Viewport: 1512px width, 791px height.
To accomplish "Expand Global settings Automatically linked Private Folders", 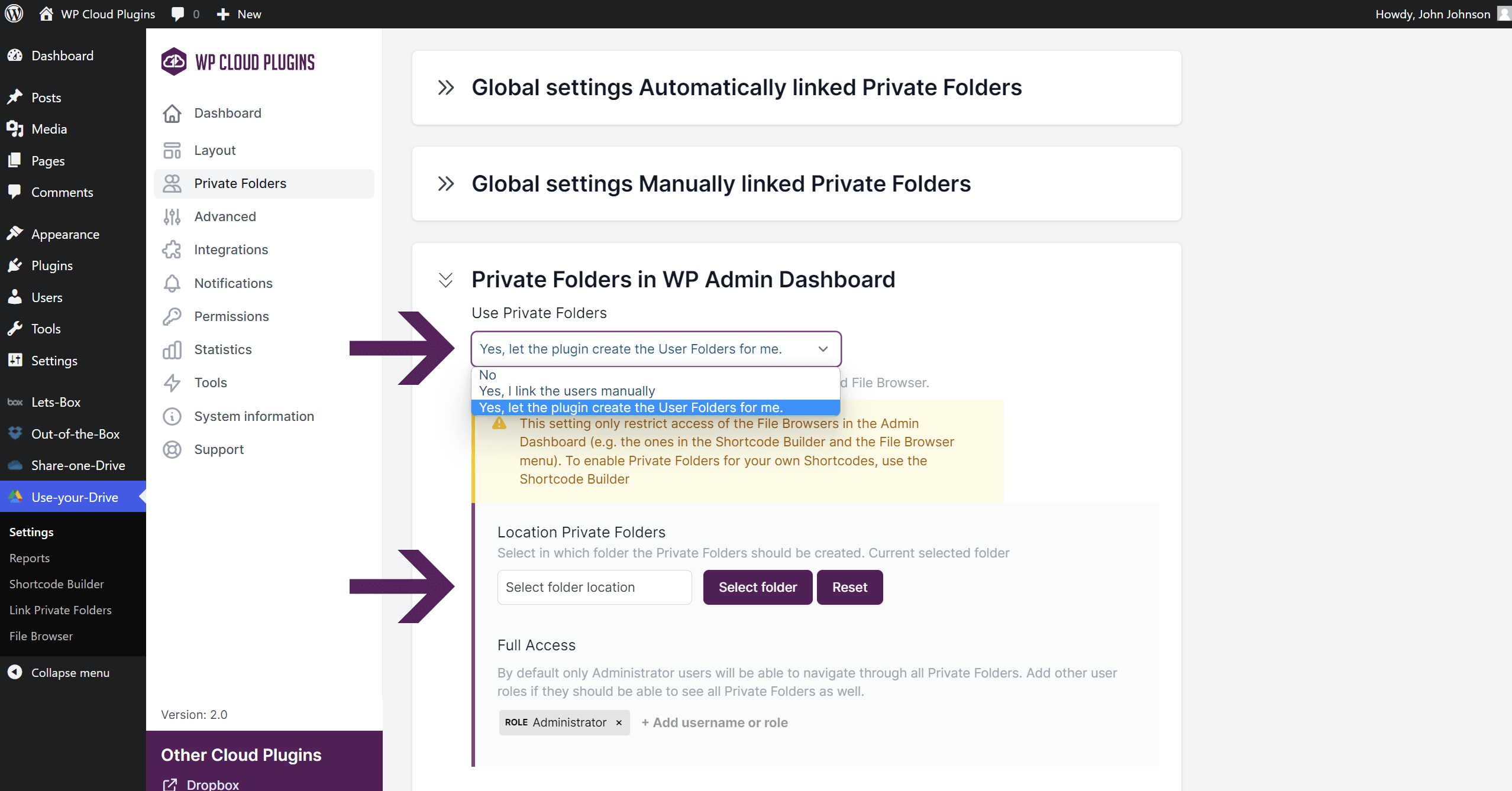I will pyautogui.click(x=446, y=87).
